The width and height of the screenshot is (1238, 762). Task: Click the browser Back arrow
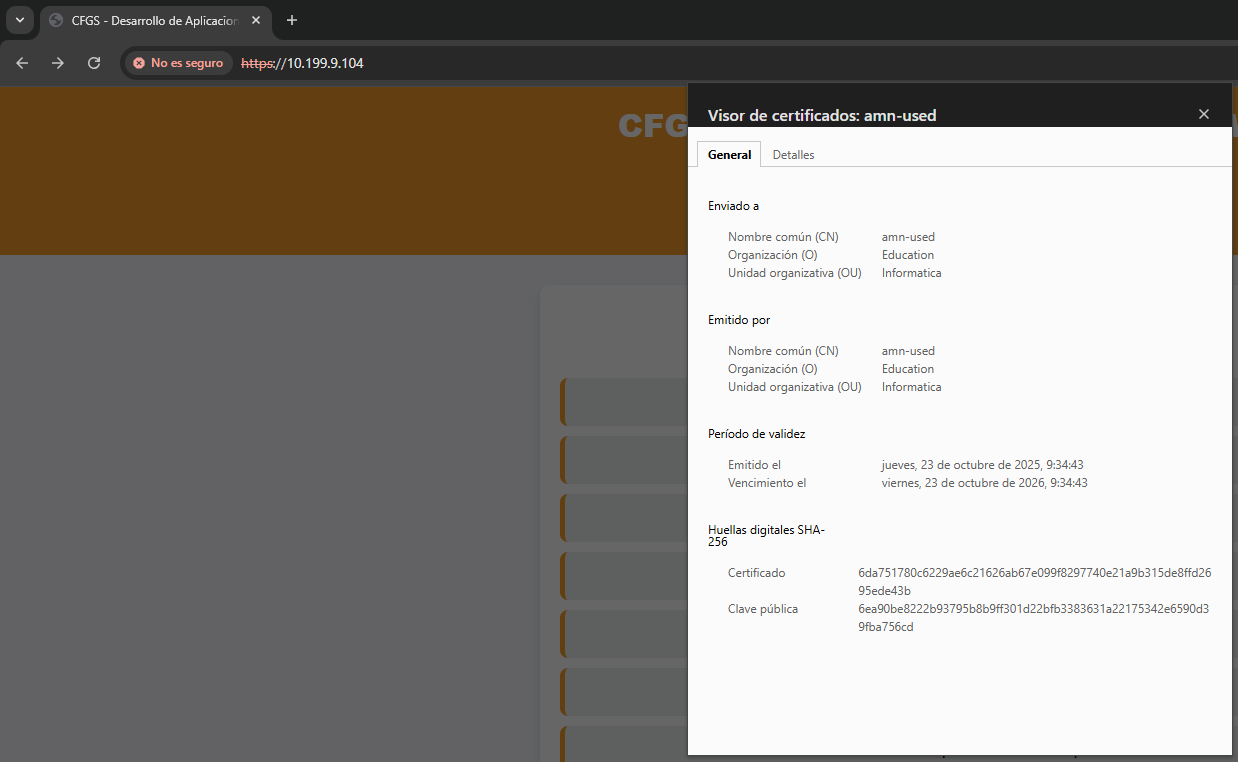[x=22, y=63]
